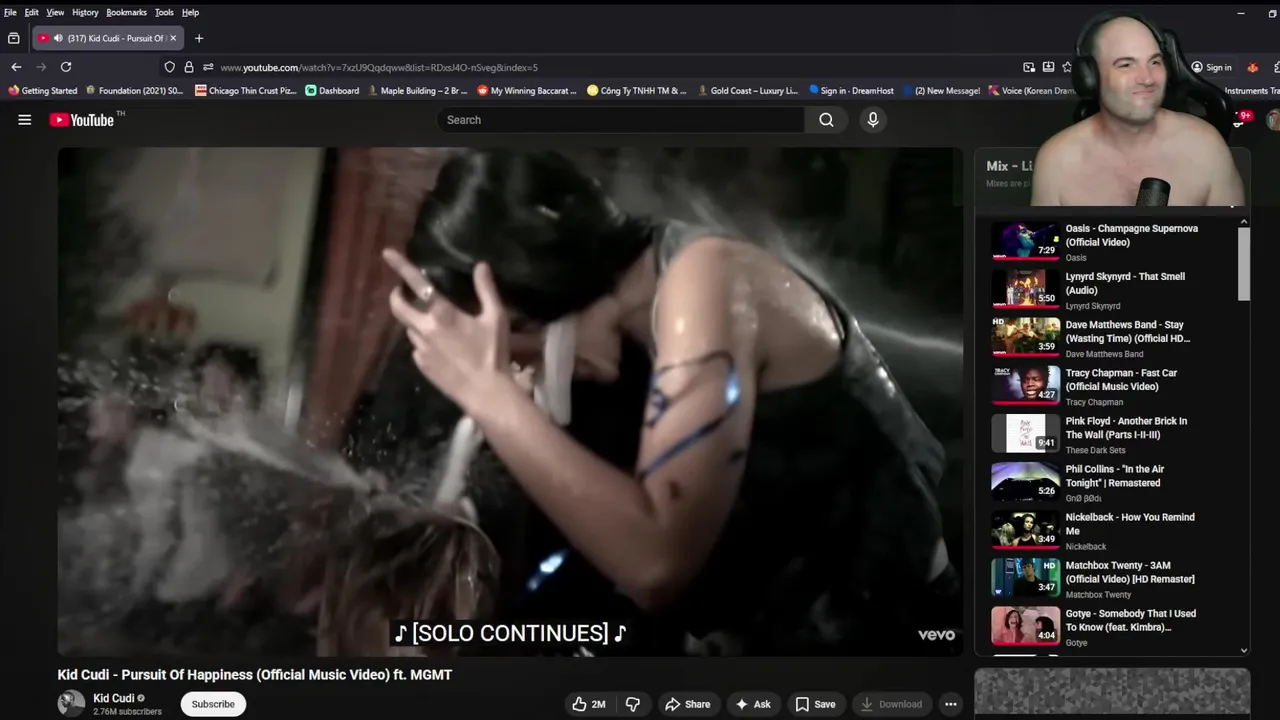This screenshot has height=720, width=1280.
Task: Open the Kid Cudi channel avatar
Action: pyautogui.click(x=71, y=704)
